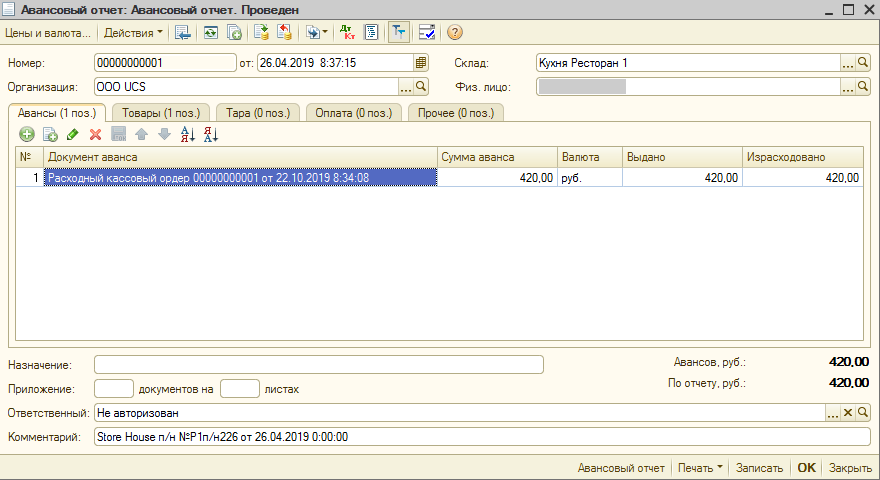
Task: Click the Сумма аванса column header
Action: pos(497,157)
